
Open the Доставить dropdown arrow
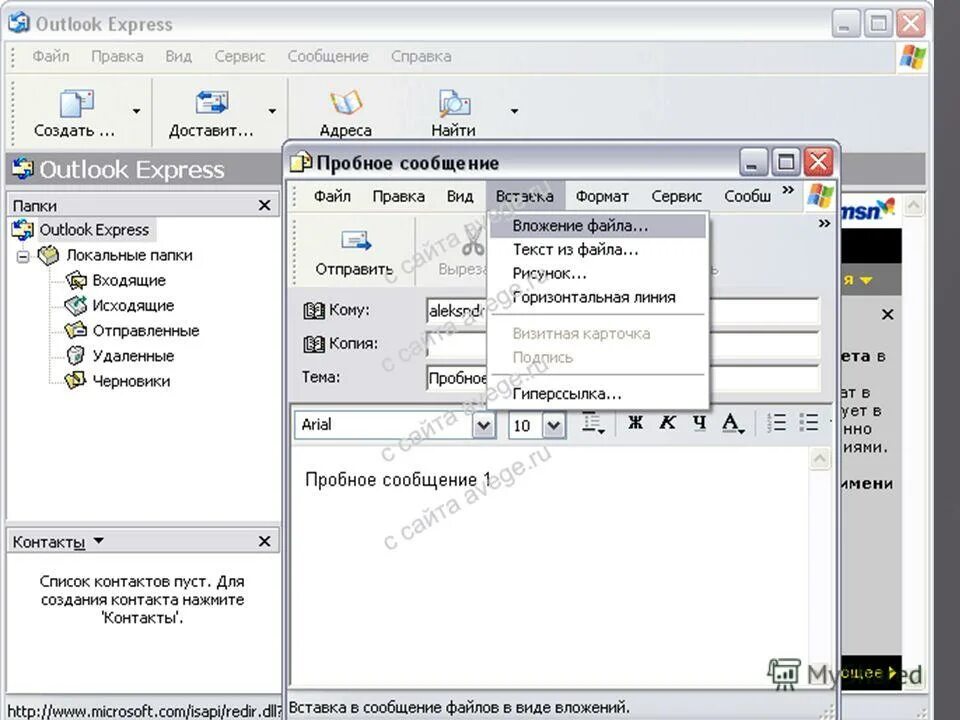point(272,111)
